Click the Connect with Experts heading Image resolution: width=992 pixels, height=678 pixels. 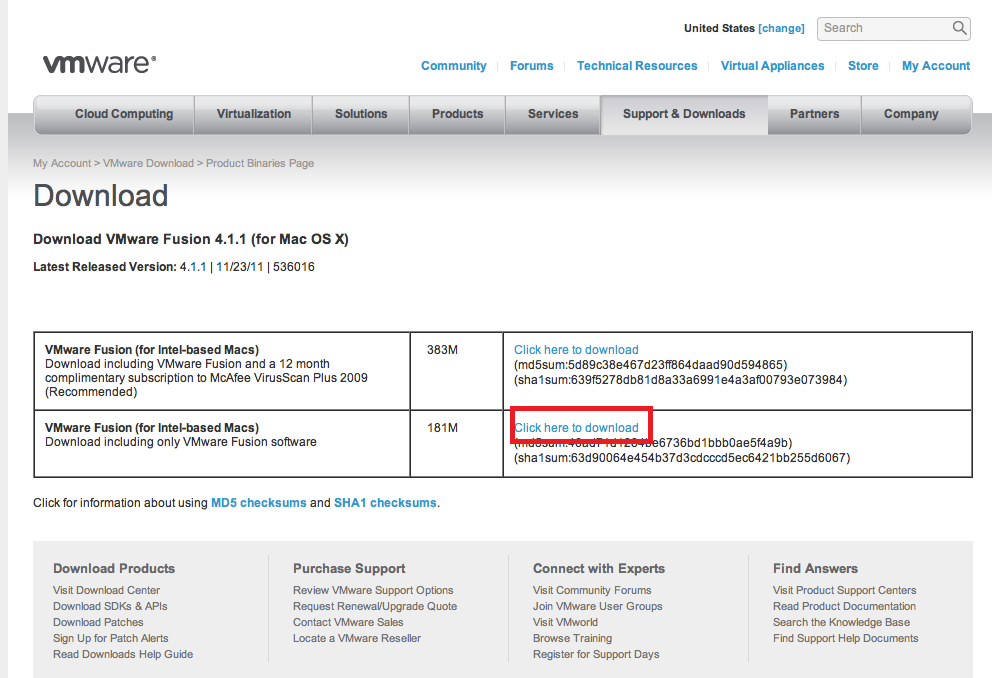pyautogui.click(x=598, y=569)
